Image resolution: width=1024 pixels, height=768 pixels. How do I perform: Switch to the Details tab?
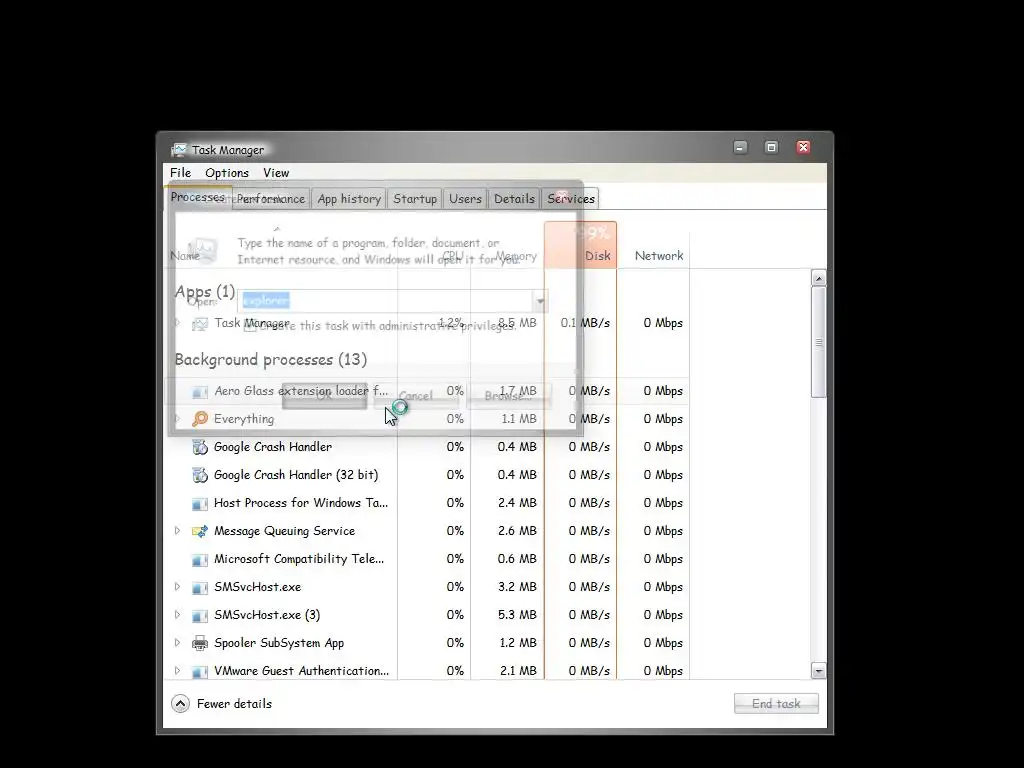[514, 199]
